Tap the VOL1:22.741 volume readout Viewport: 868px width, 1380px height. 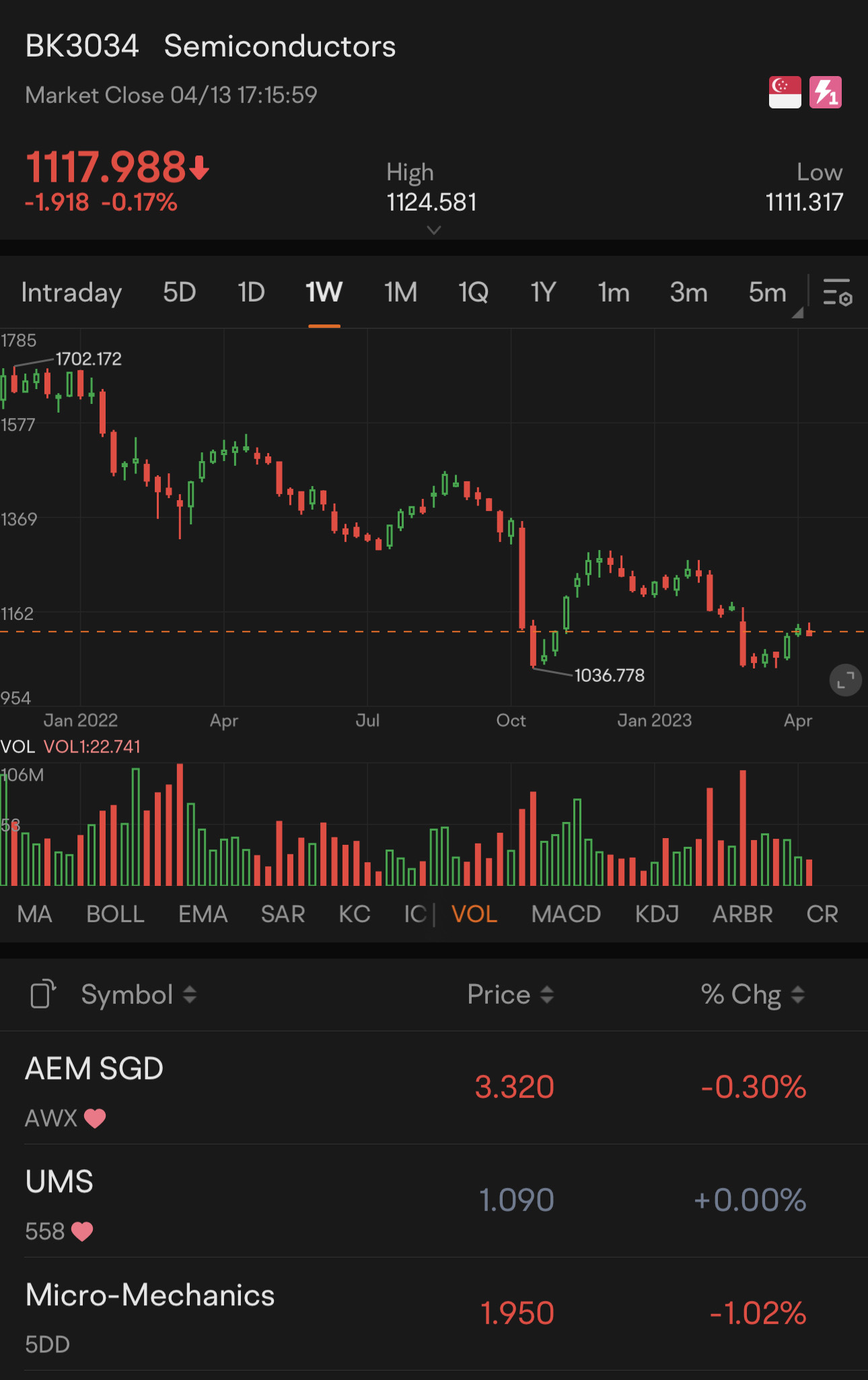[92, 747]
